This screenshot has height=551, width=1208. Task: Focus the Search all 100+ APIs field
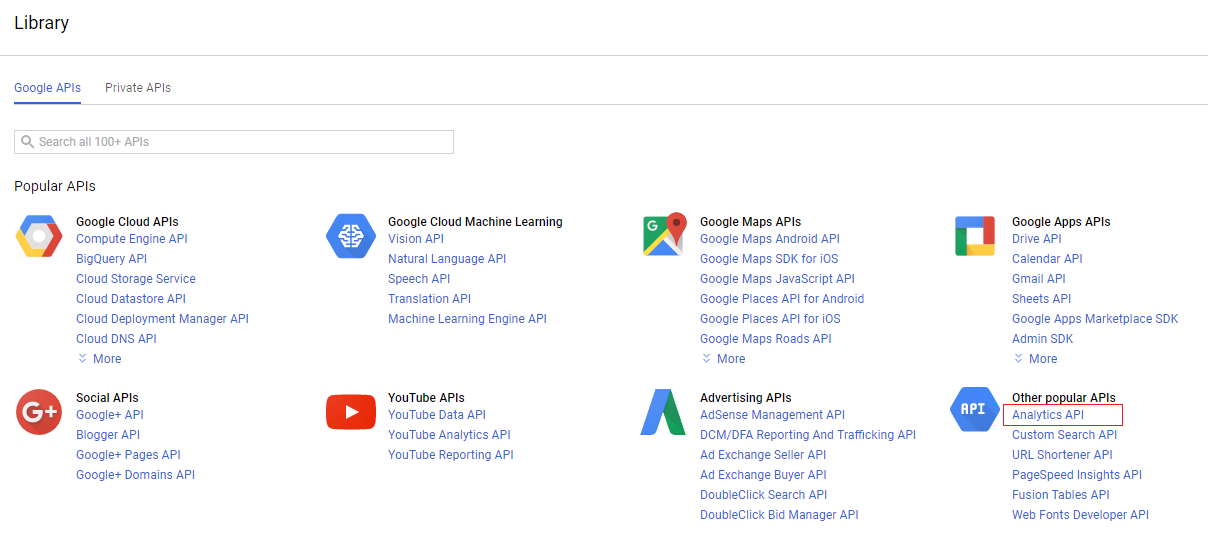[x=234, y=142]
